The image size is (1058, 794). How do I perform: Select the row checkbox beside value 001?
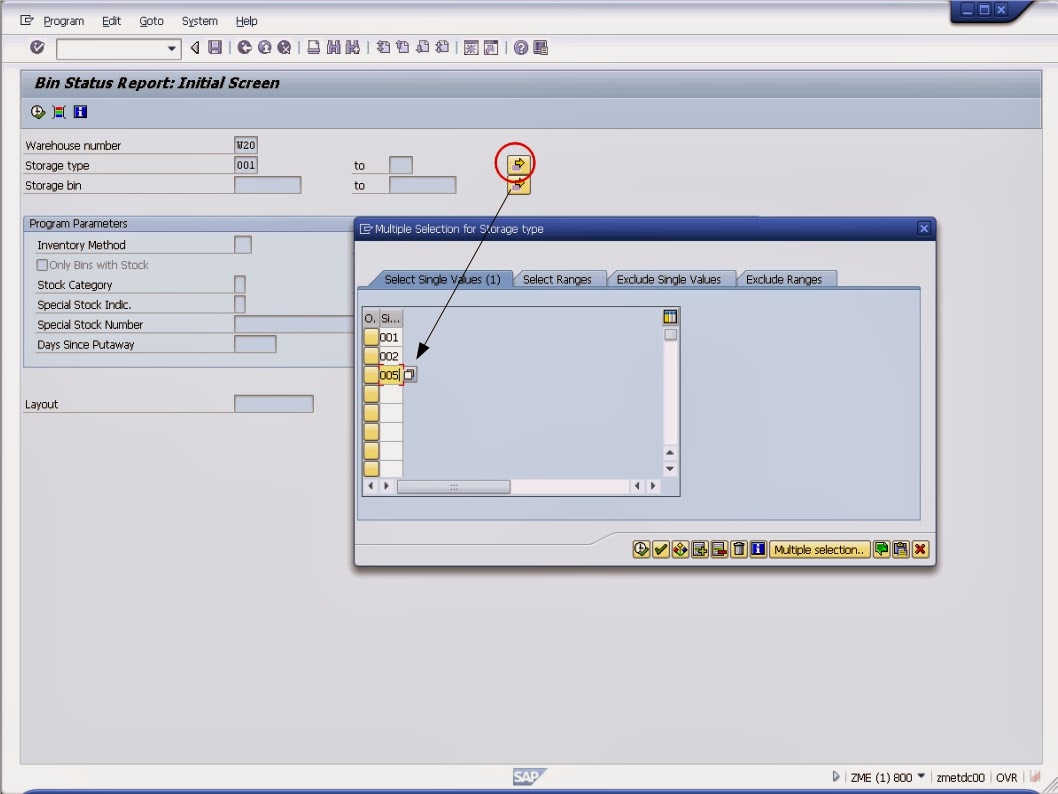370,337
